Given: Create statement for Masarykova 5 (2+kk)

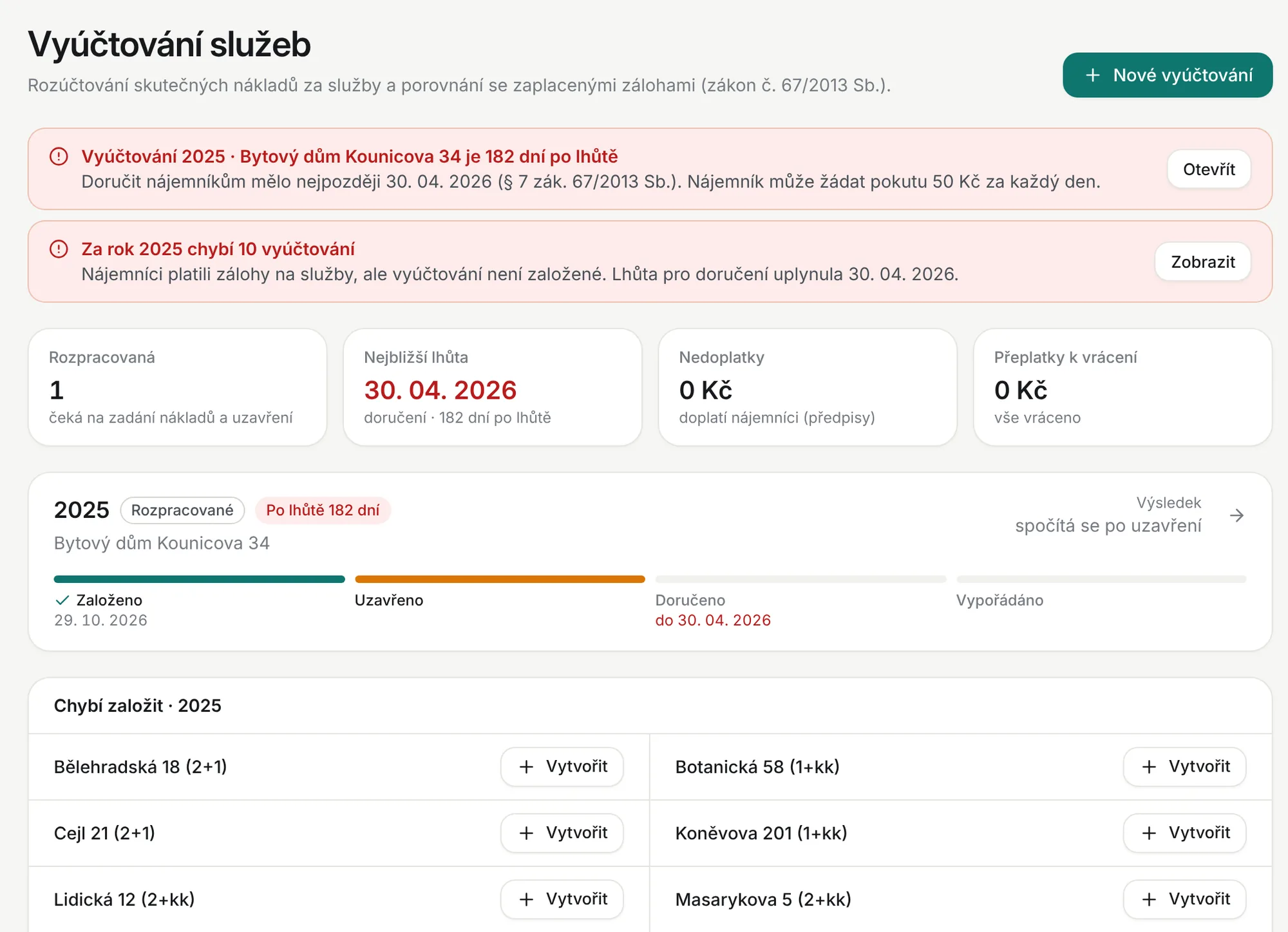Looking at the screenshot, I should [1184, 899].
